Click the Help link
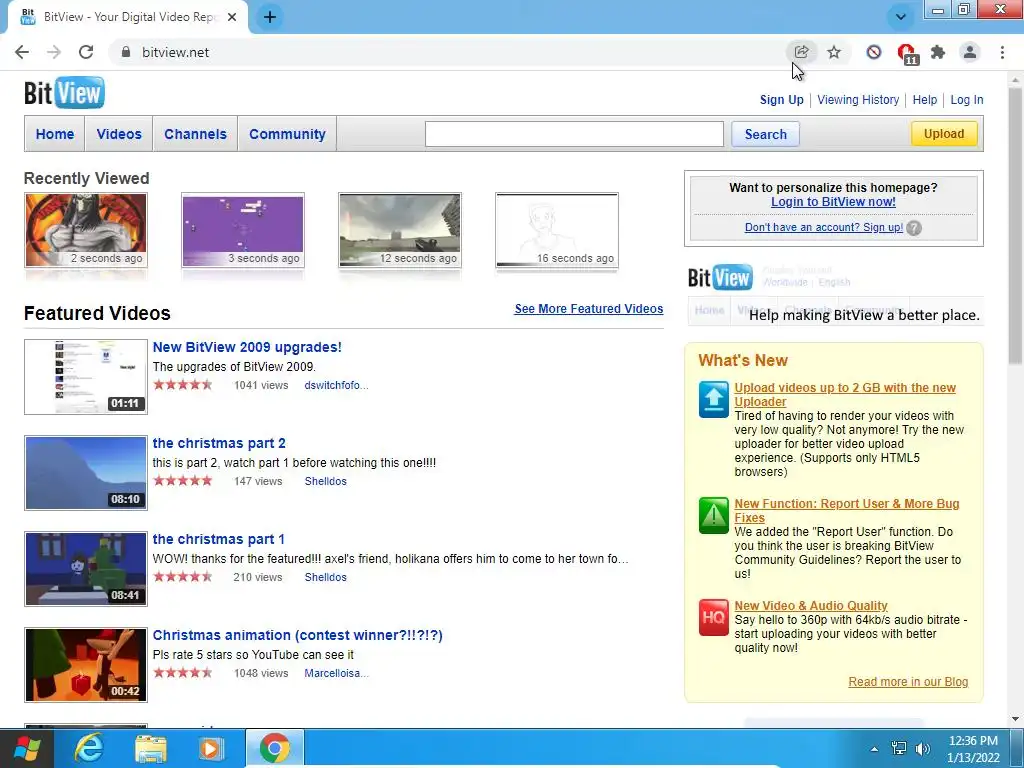1024x768 pixels. (925, 100)
